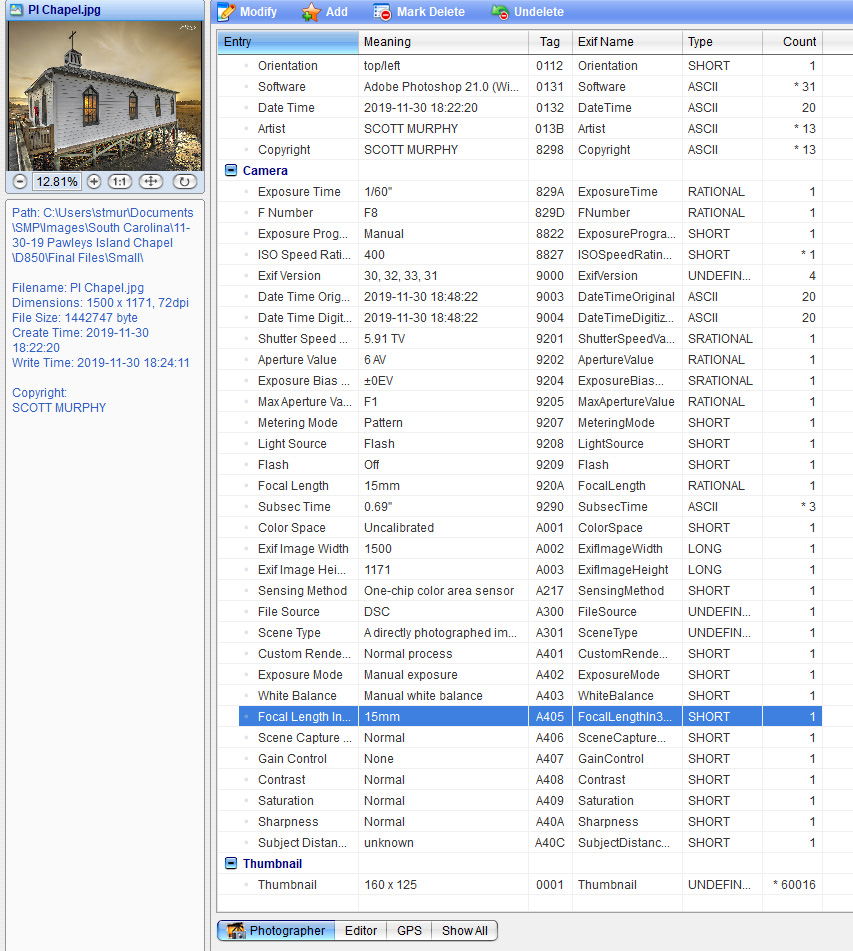Viewport: 853px width, 951px height.
Task: Rotate the preview image
Action: tap(184, 182)
